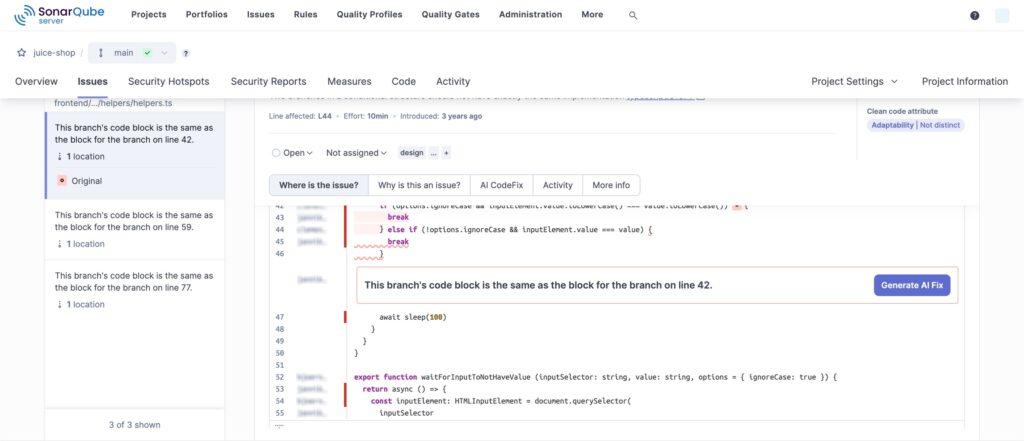Open the help question mark icon in top bar
The width and height of the screenshot is (1024, 441).
pos(975,16)
